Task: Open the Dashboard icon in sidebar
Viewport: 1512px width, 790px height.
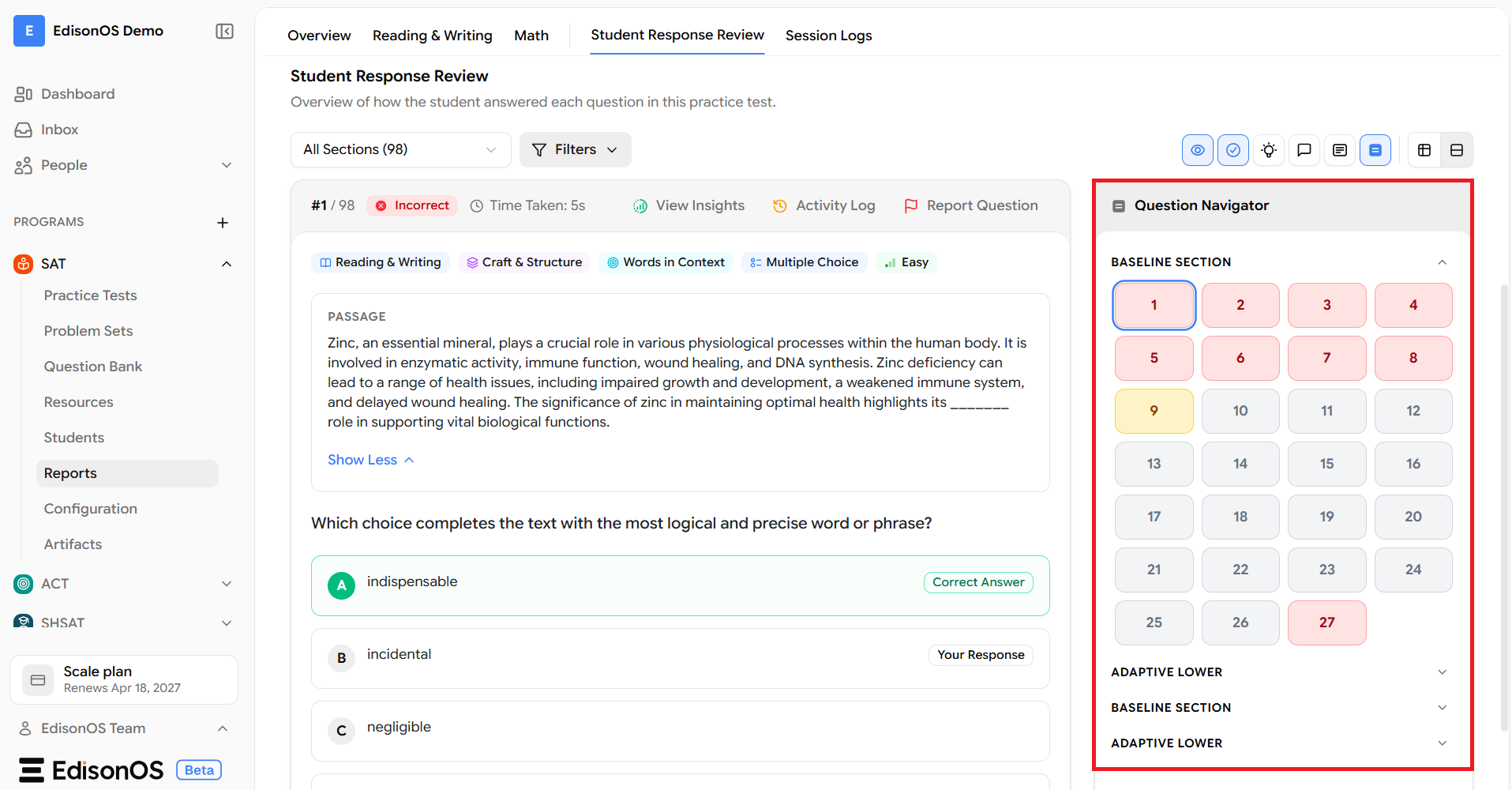Action: coord(23,94)
